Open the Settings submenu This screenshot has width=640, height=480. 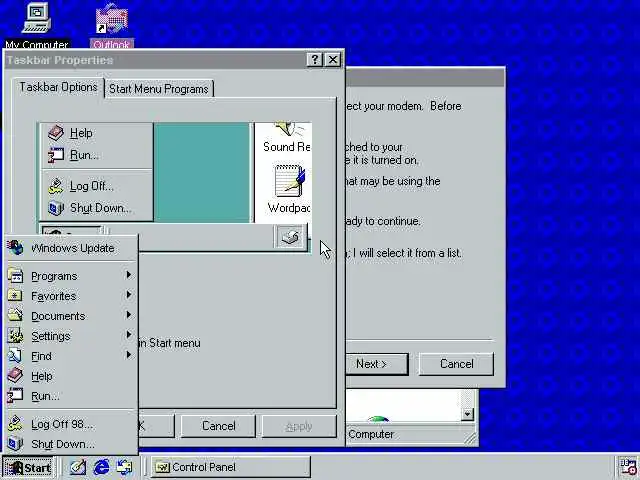tap(72, 336)
